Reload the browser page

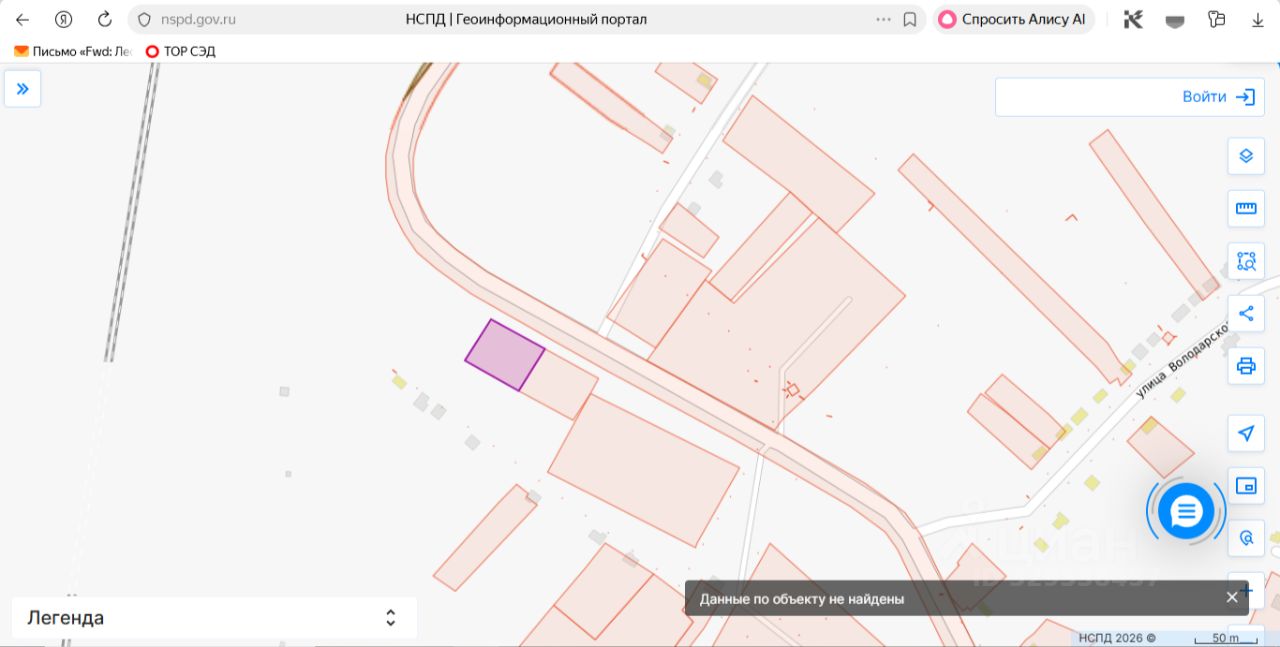pos(105,19)
